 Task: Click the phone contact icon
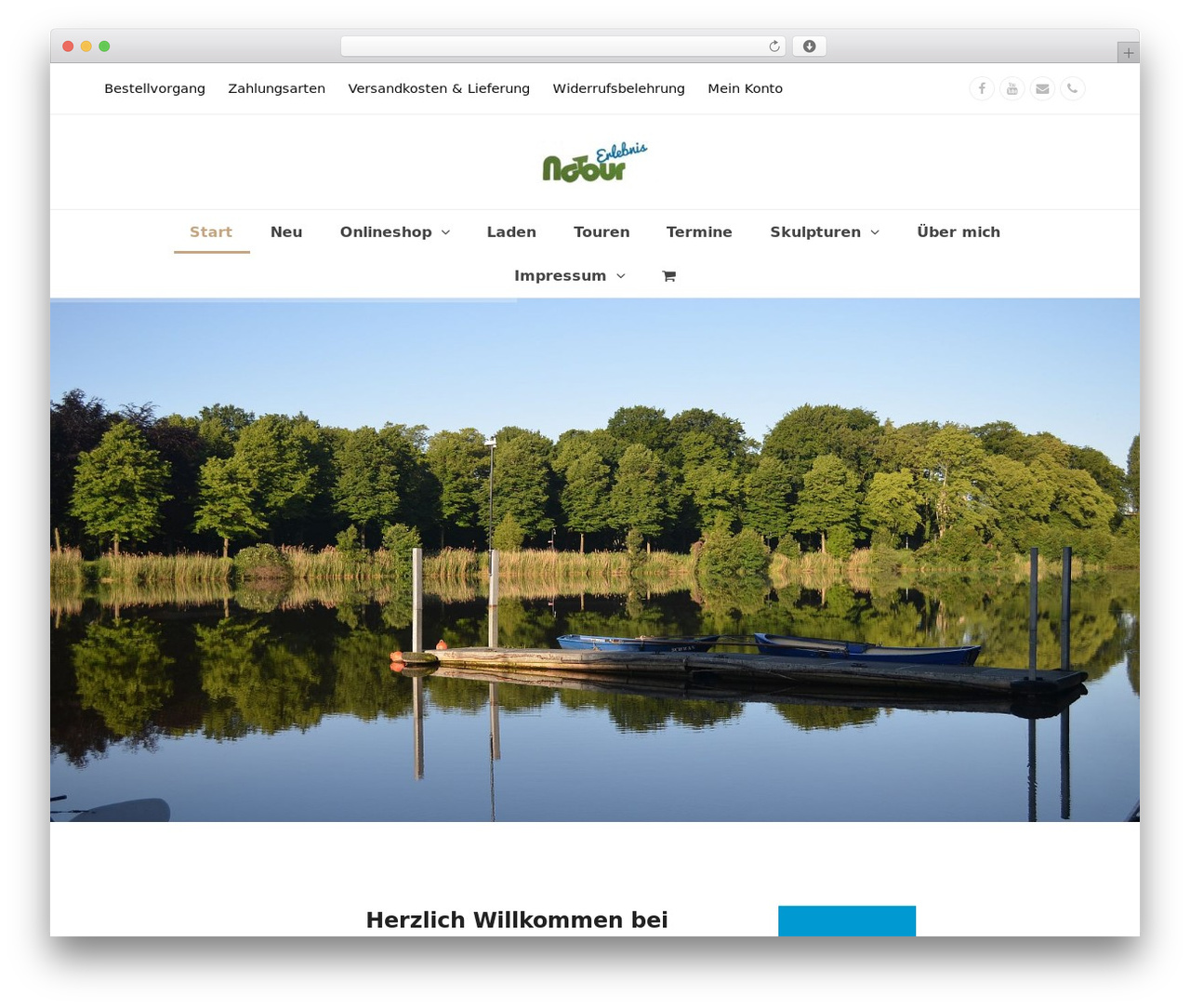1073,88
